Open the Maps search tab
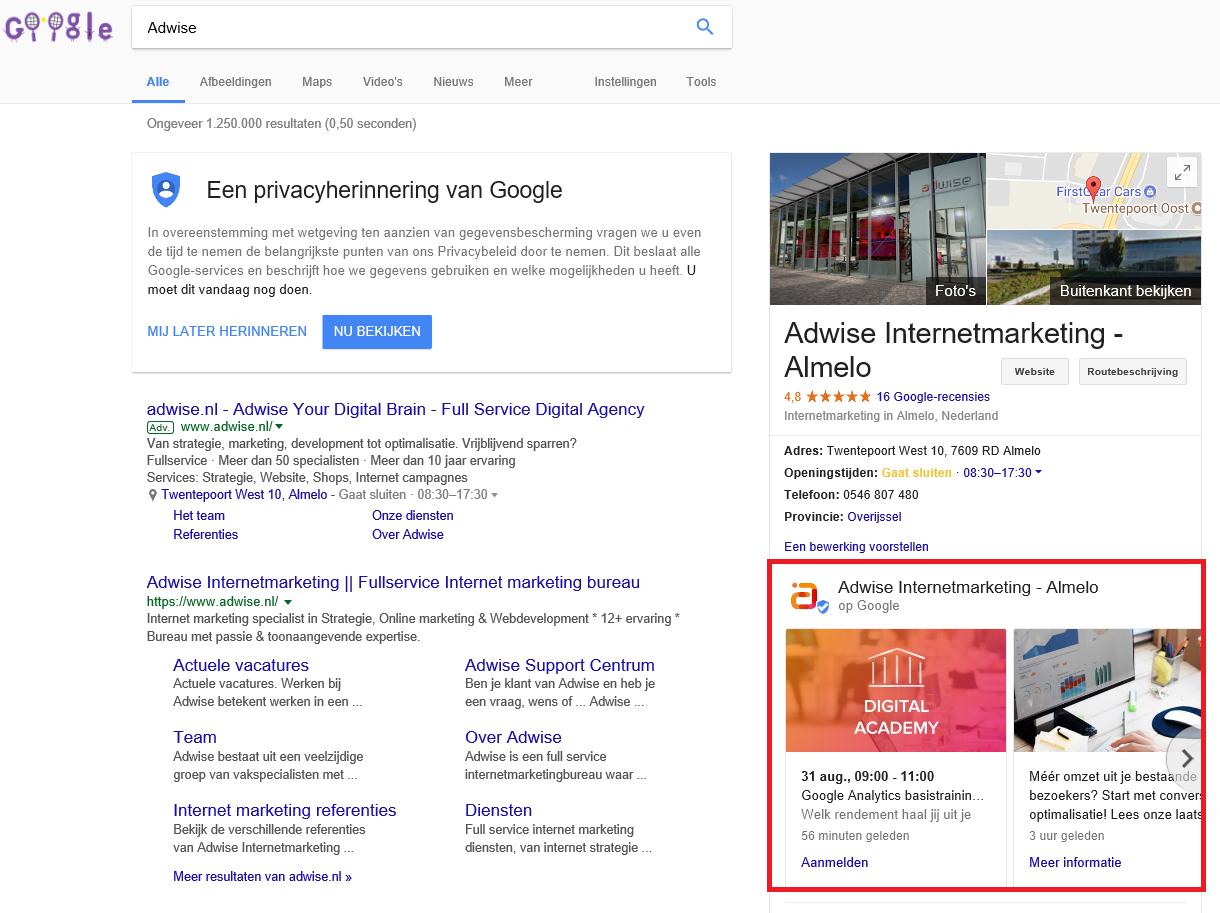This screenshot has width=1220, height=913. pyautogui.click(x=317, y=82)
